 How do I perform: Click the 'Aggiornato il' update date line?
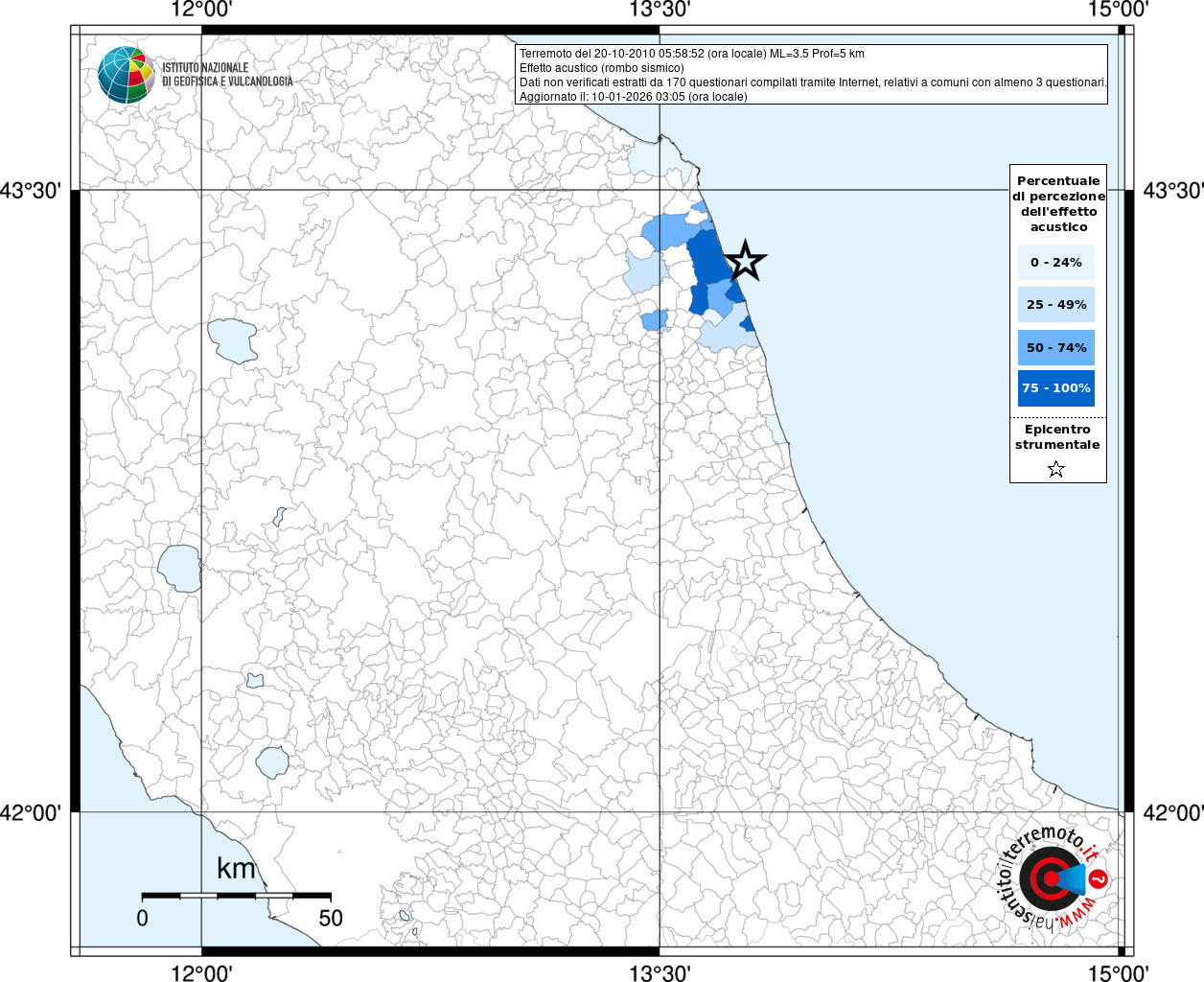633,97
